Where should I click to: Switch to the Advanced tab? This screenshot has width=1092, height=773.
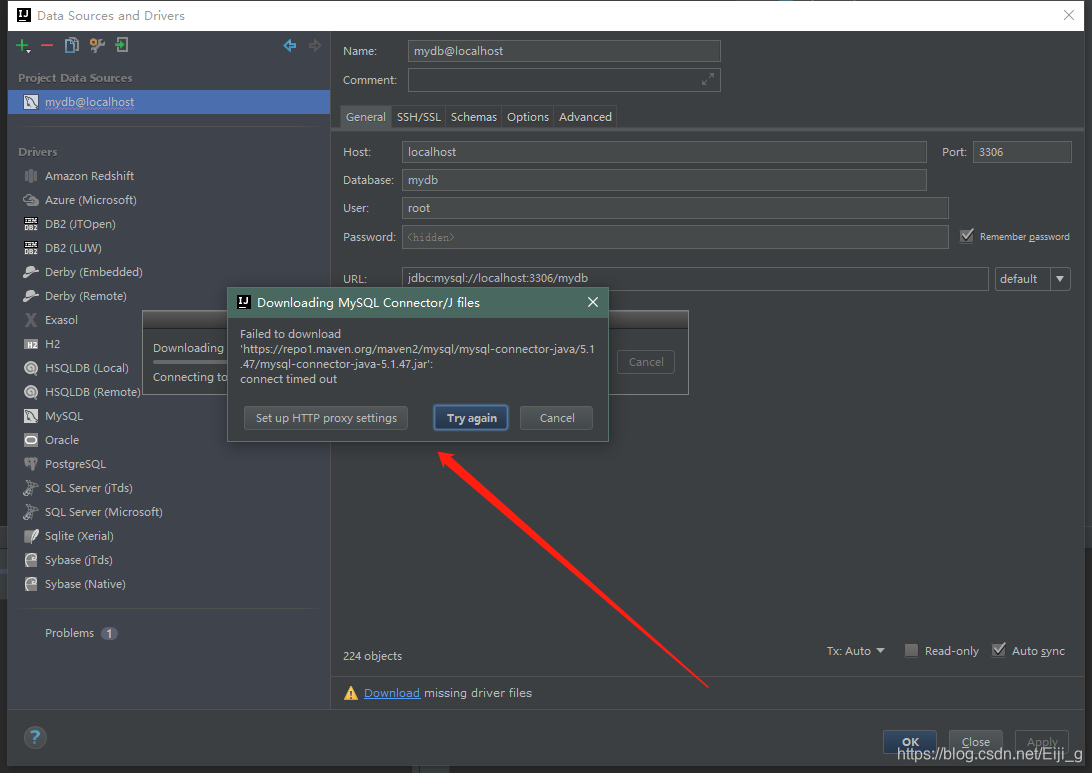pos(585,117)
